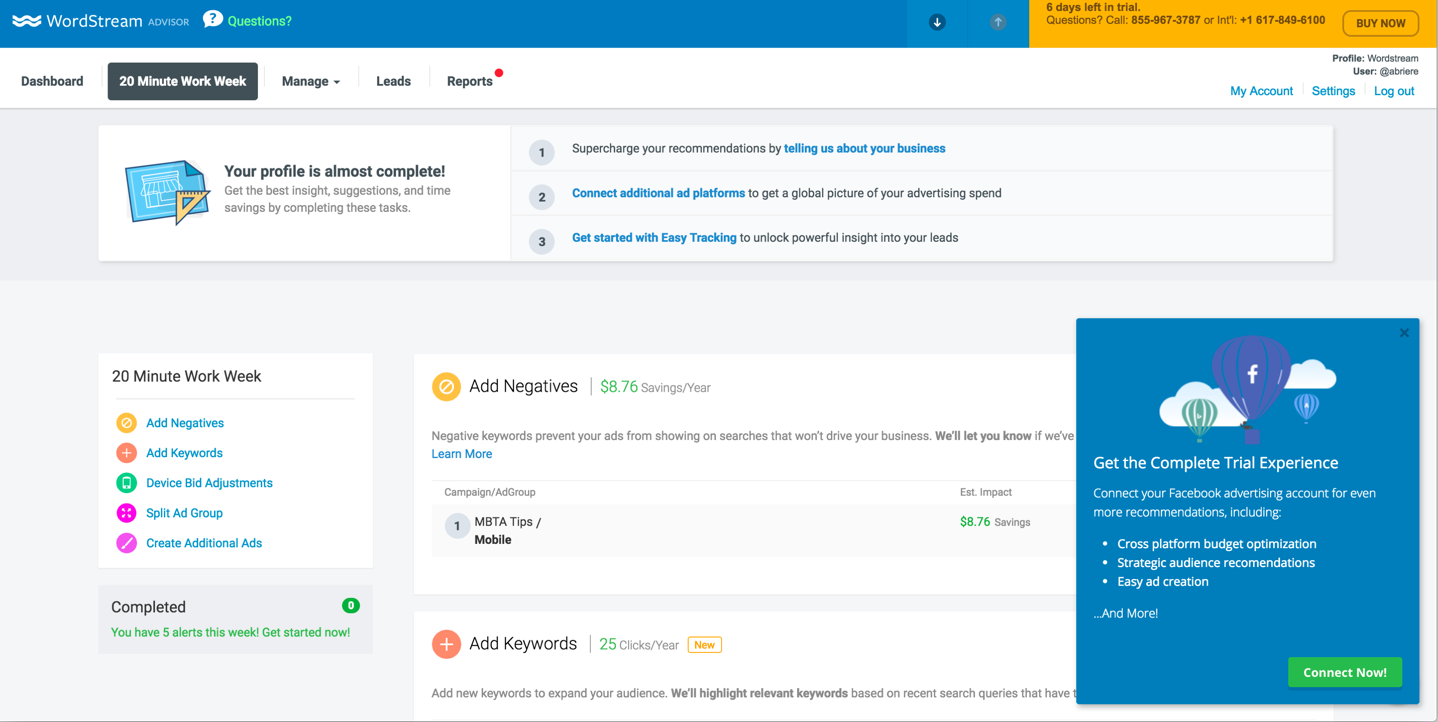Click the step 2 number circle in profile tasks
Image resolution: width=1438 pixels, height=722 pixels.
click(542, 197)
